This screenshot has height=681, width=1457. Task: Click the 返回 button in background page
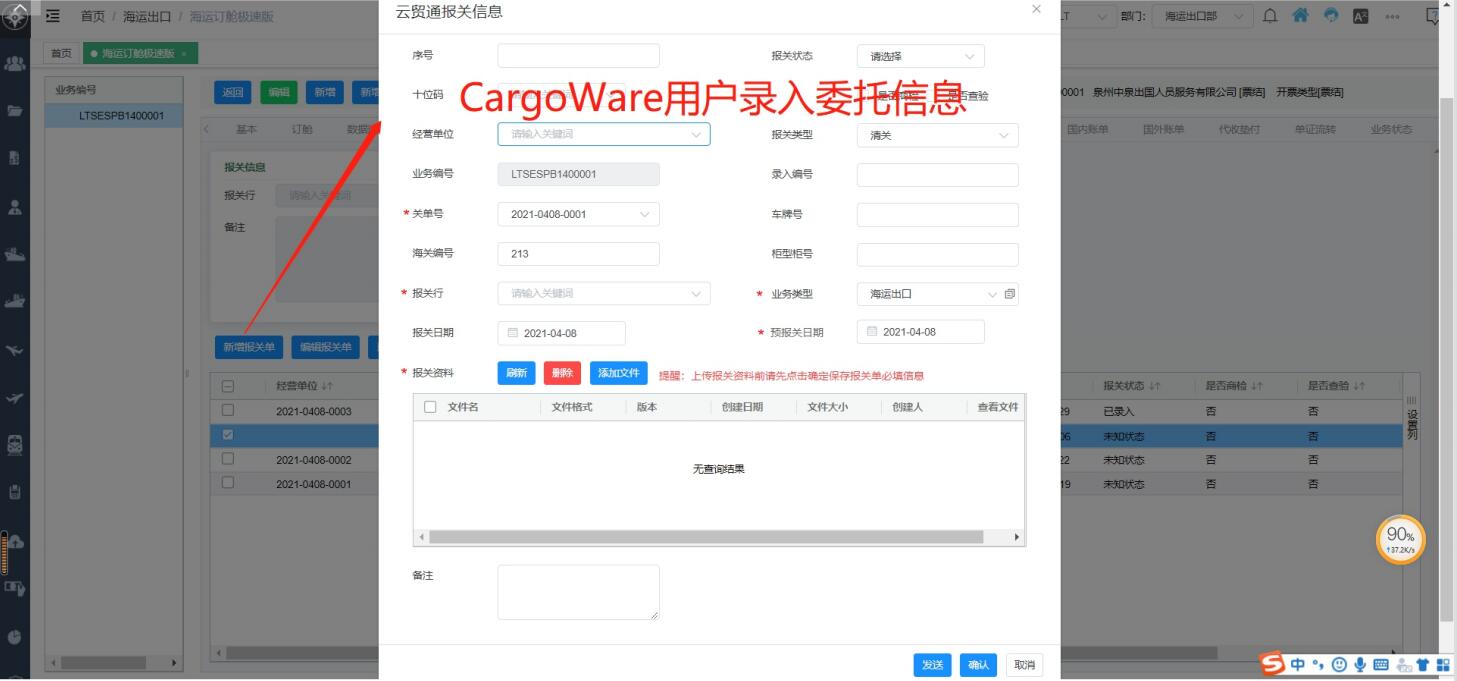click(x=233, y=93)
